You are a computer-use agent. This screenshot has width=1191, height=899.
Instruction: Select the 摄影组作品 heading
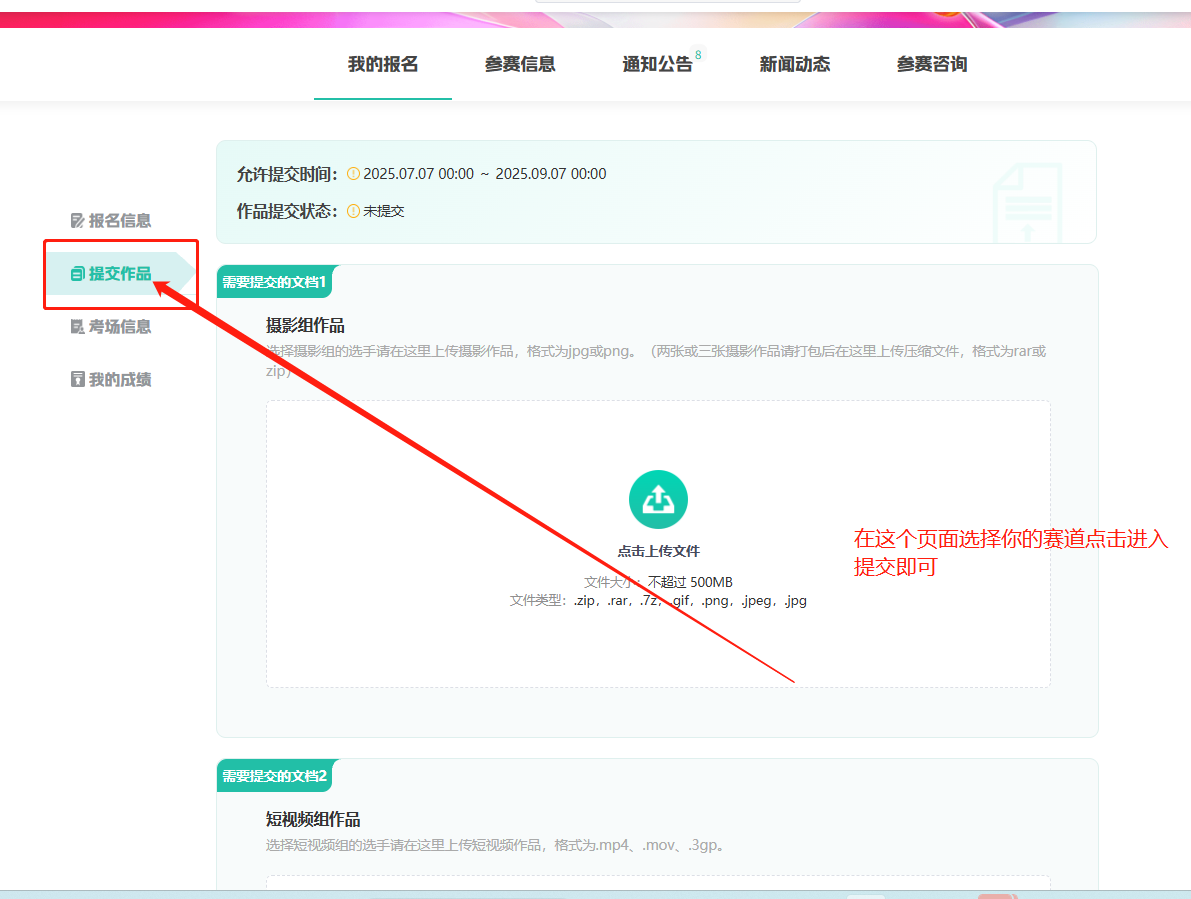point(305,326)
